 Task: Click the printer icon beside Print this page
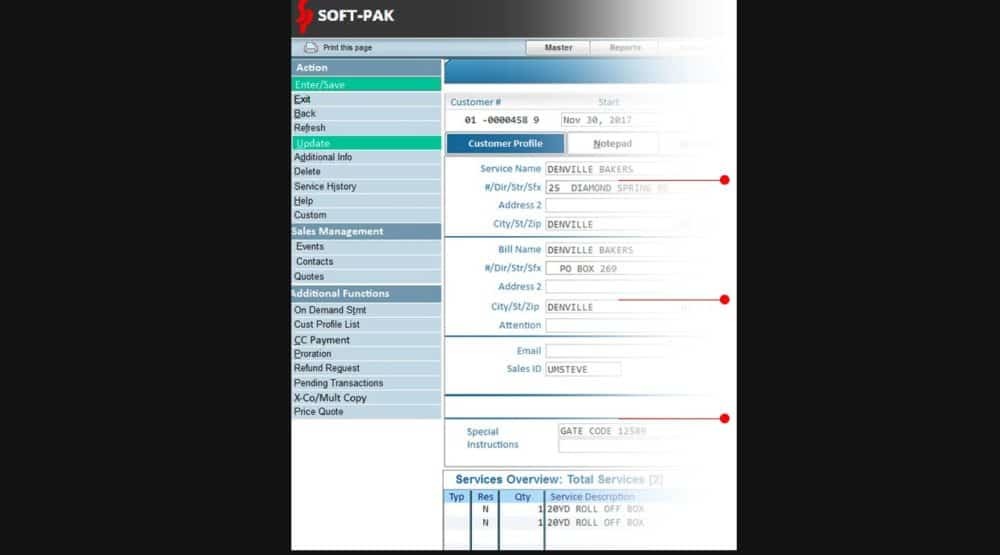point(310,47)
